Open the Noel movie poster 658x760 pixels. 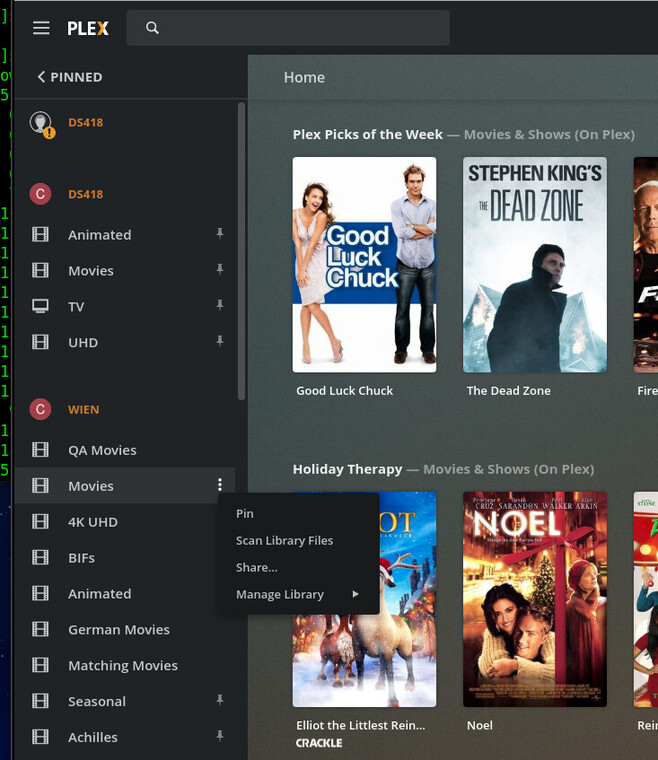535,599
